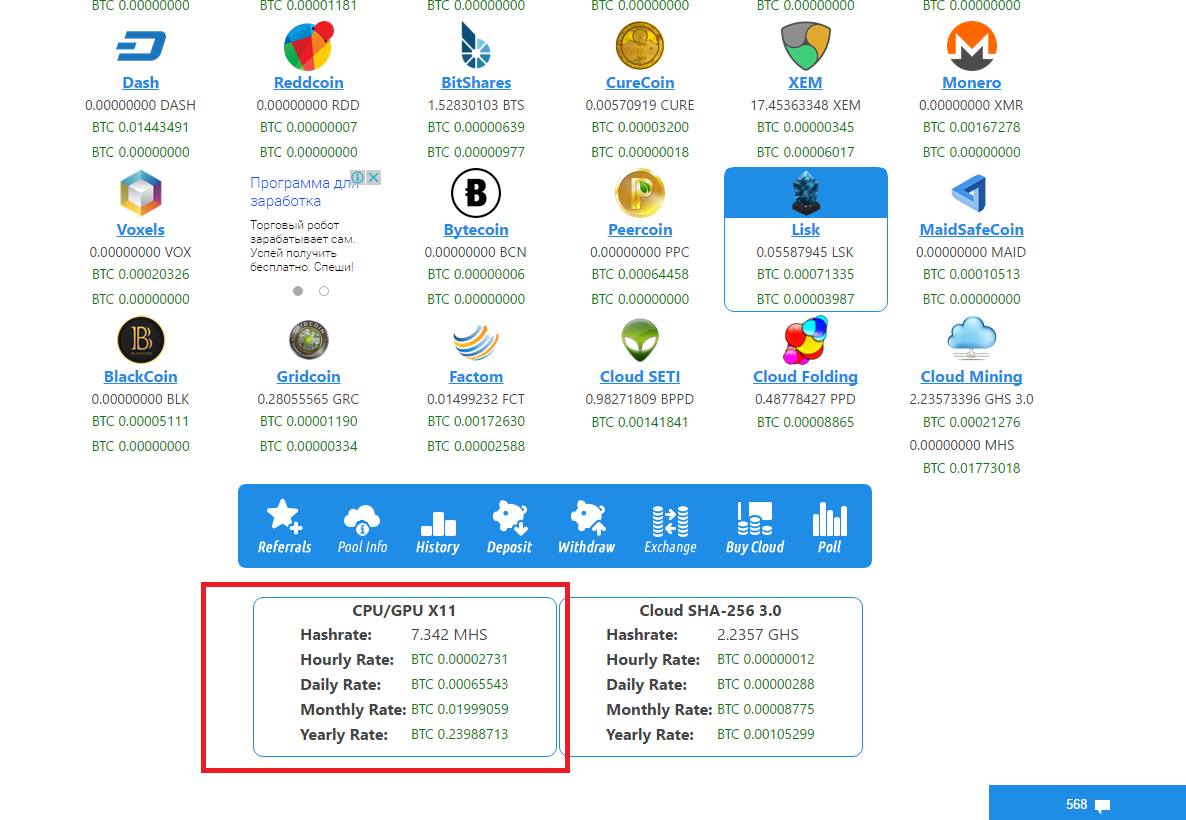Follow the XEM link

pyautogui.click(x=806, y=82)
